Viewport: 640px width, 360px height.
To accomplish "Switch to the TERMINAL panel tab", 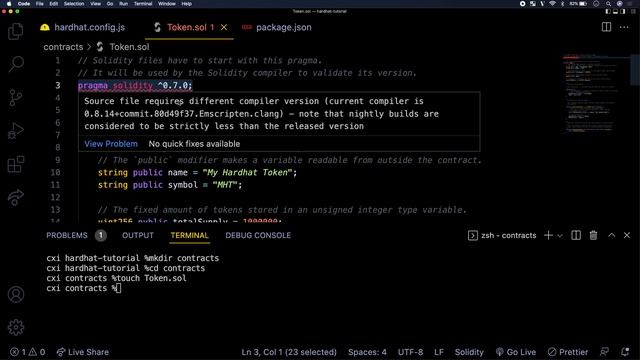I will click(x=189, y=236).
